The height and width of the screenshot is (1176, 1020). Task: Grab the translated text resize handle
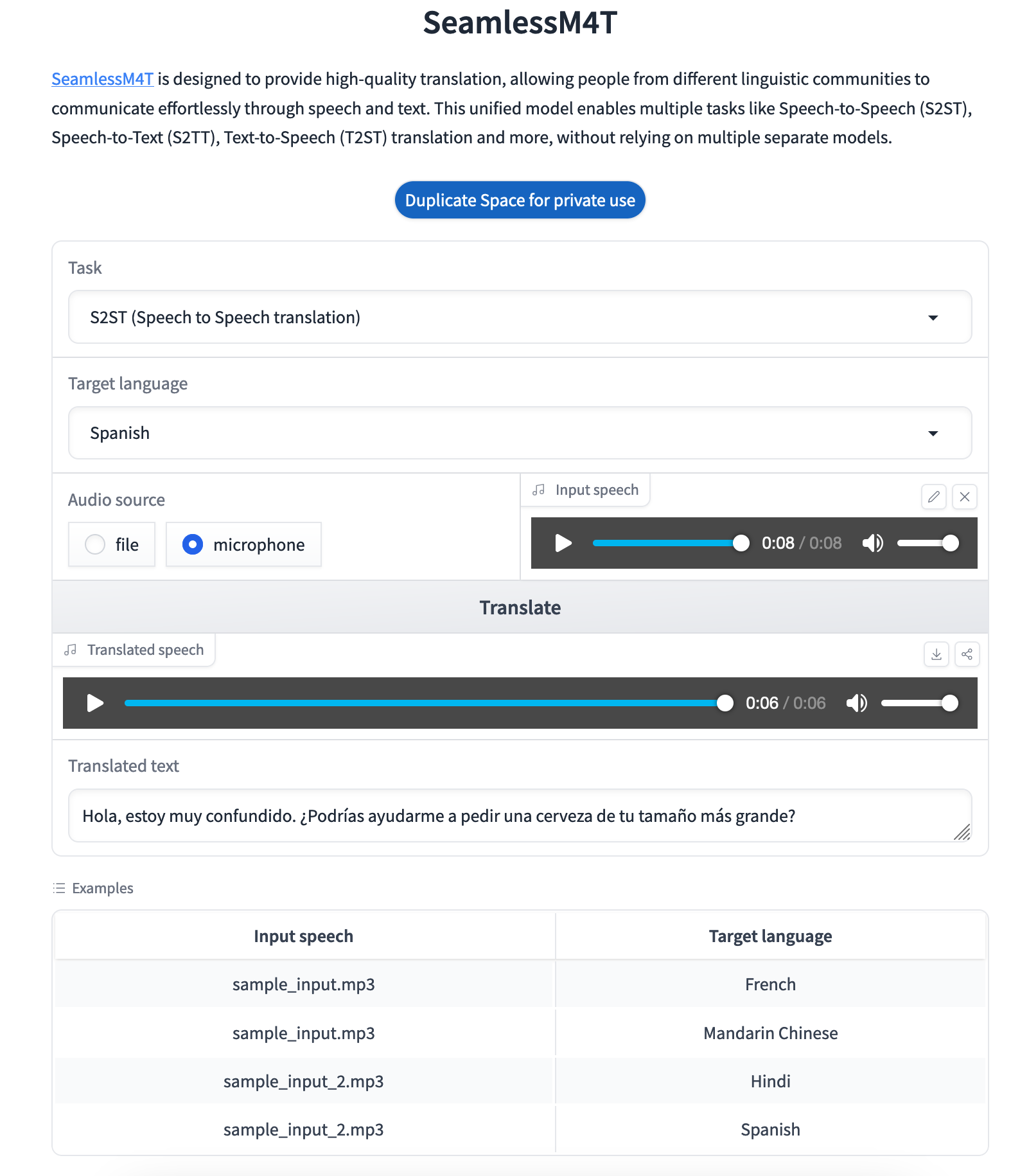click(962, 832)
